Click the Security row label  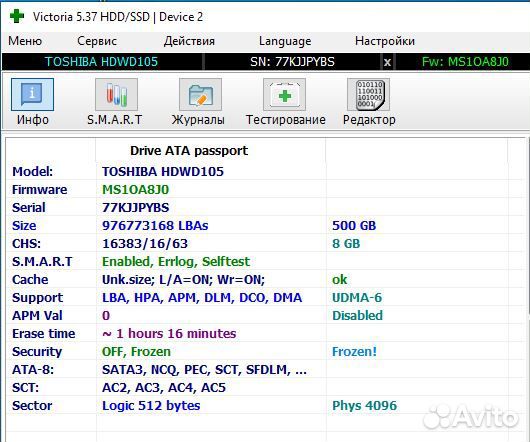coord(37,352)
